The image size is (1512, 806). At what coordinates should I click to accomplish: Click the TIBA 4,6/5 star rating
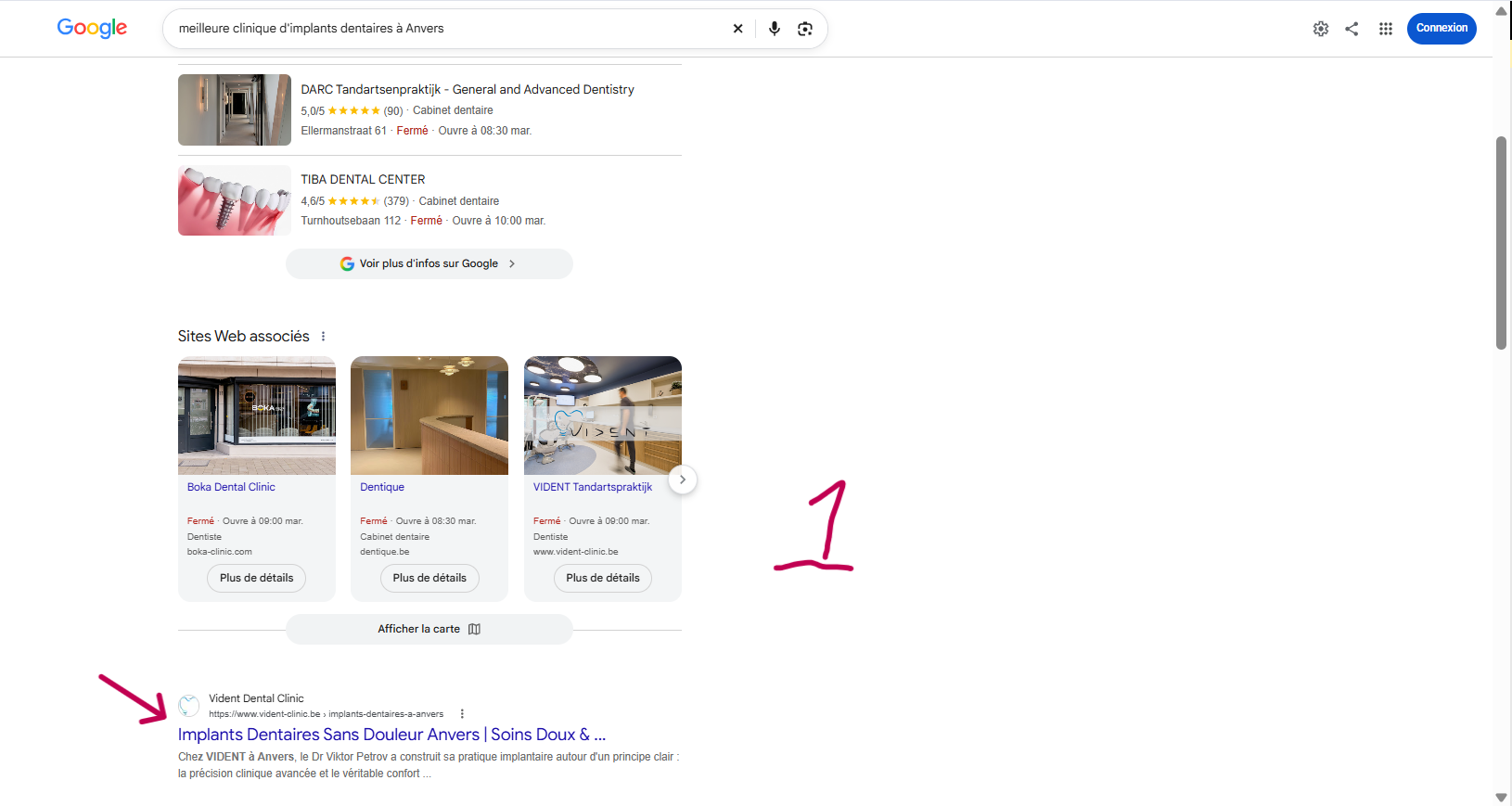coord(354,201)
